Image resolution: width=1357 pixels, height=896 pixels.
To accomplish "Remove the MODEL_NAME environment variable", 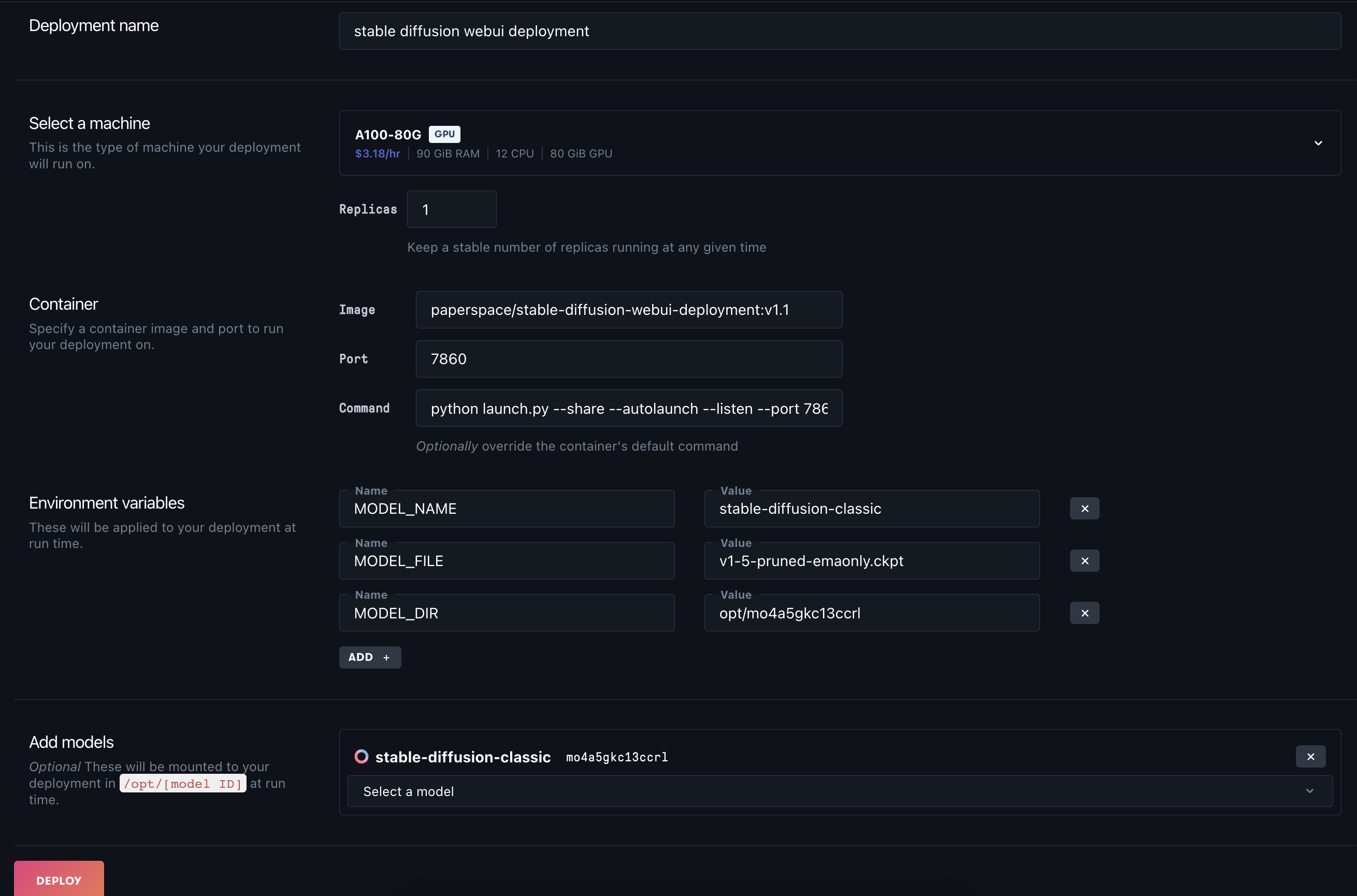I will coord(1084,508).
